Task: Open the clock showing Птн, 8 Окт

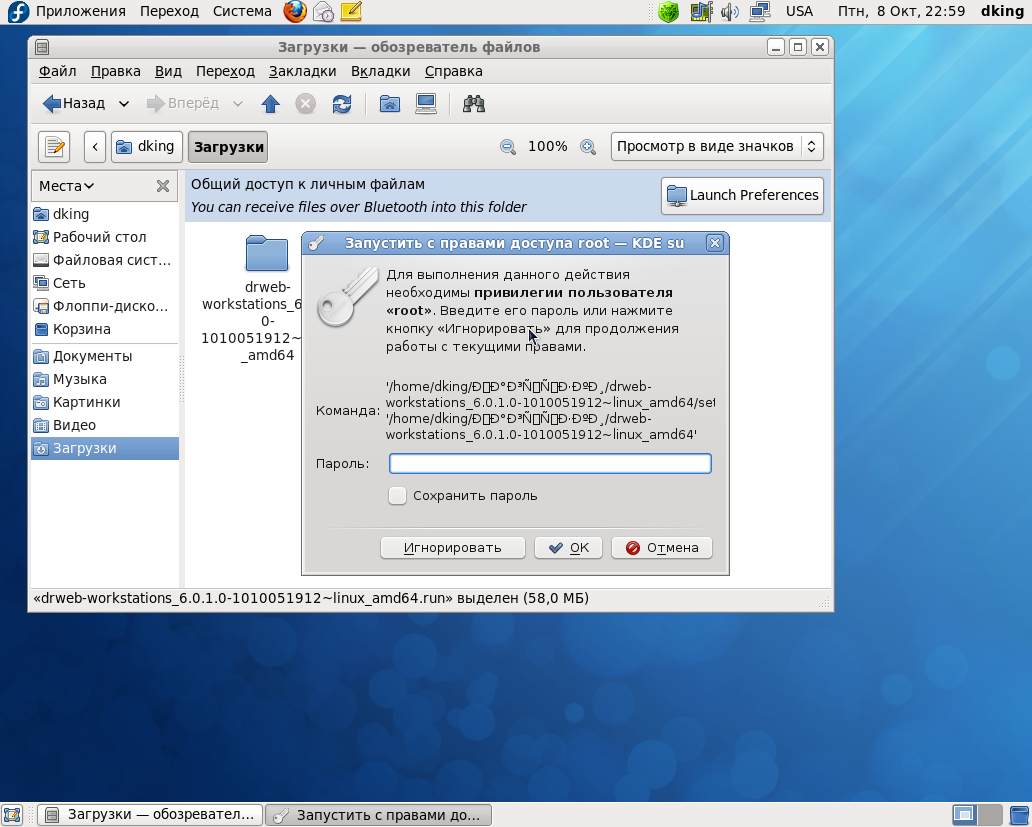Action: [x=901, y=11]
